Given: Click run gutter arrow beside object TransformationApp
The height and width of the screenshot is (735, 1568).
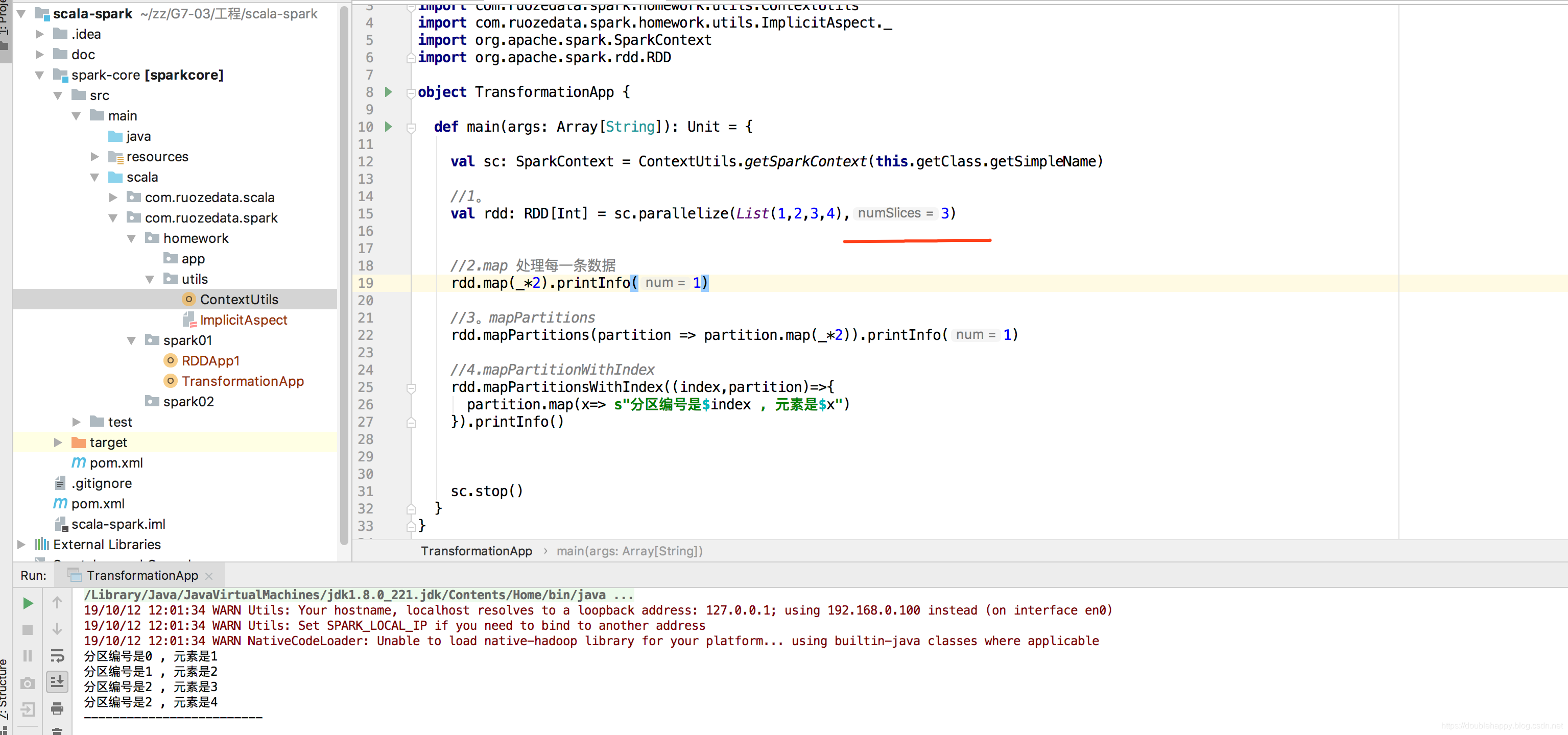Looking at the screenshot, I should (x=388, y=92).
